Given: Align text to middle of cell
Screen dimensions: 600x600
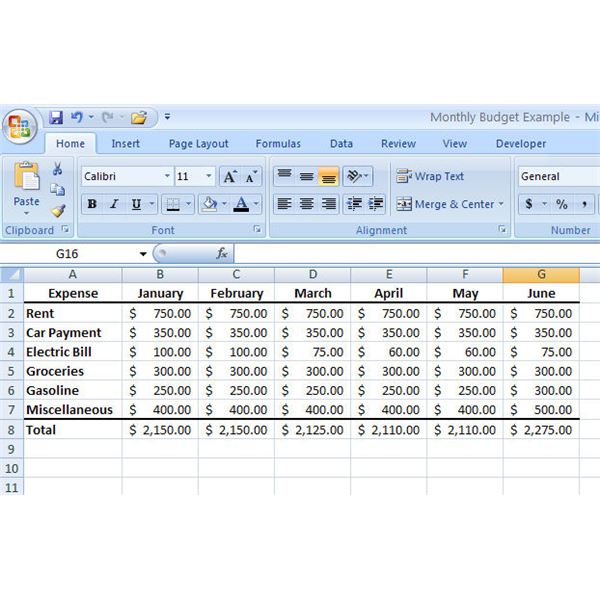Looking at the screenshot, I should click(306, 176).
